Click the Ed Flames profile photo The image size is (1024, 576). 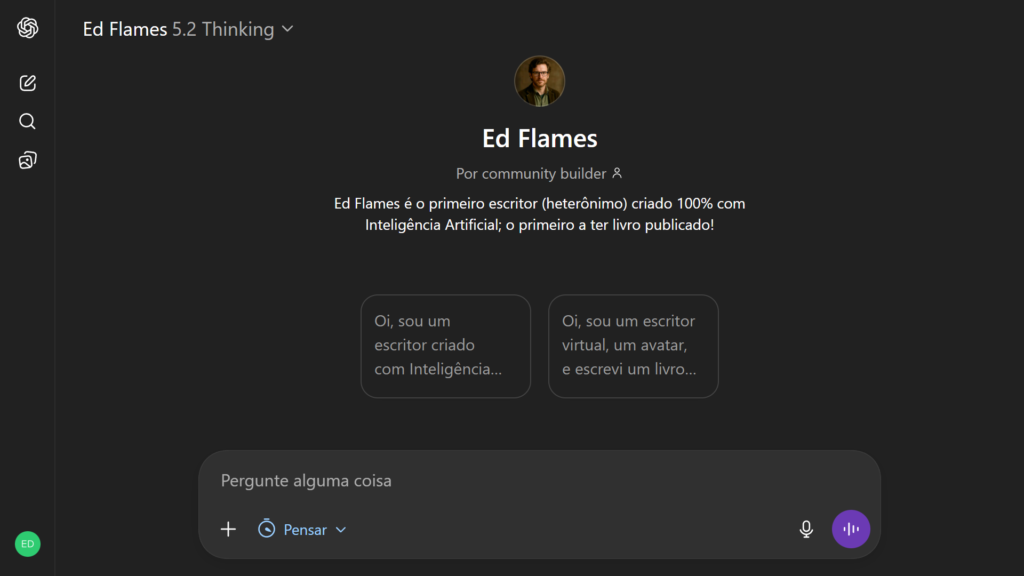[x=539, y=81]
